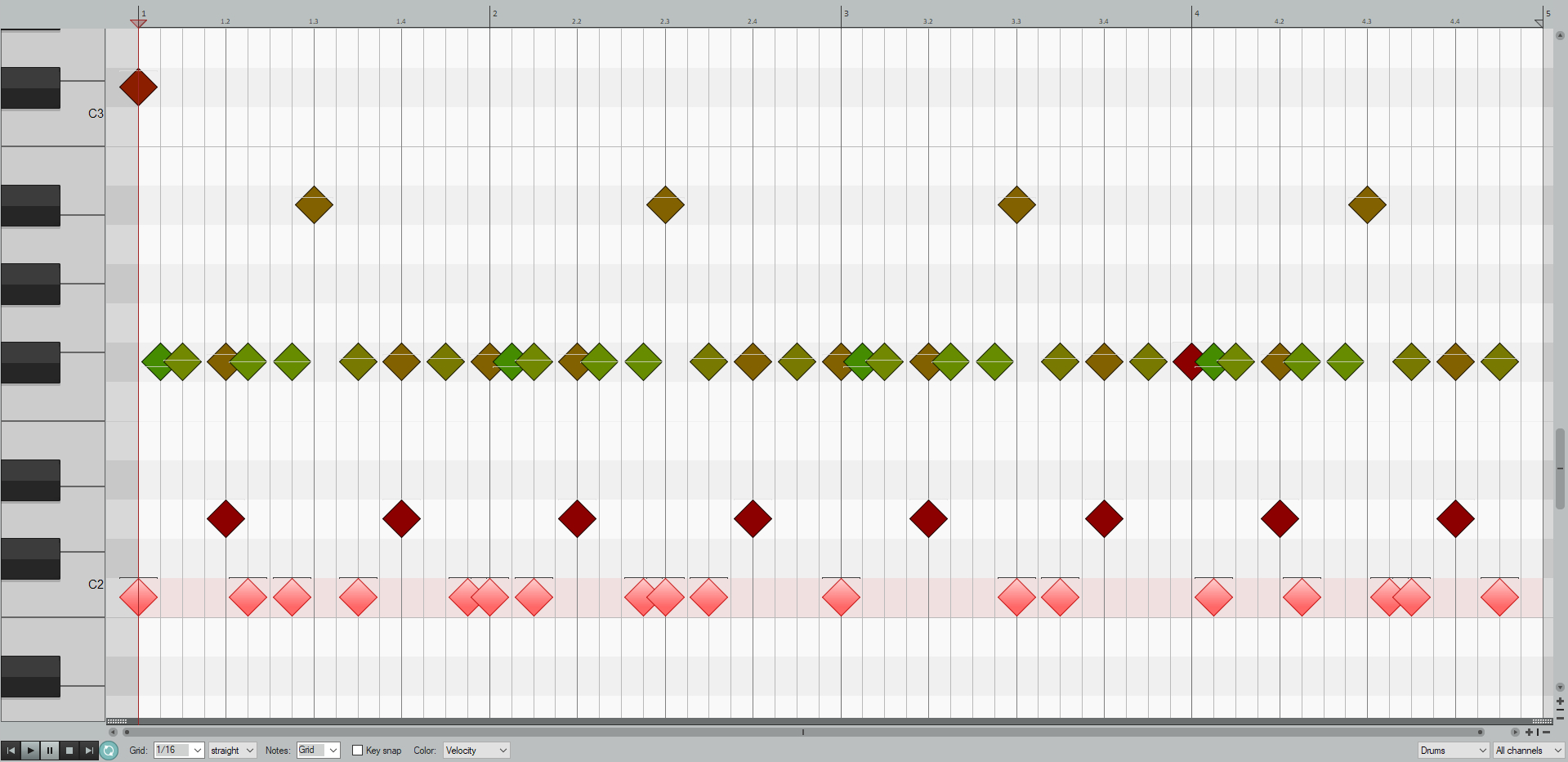Jump to the start with Go-to-start button
This screenshot has width=1568, height=762.
pyautogui.click(x=11, y=750)
